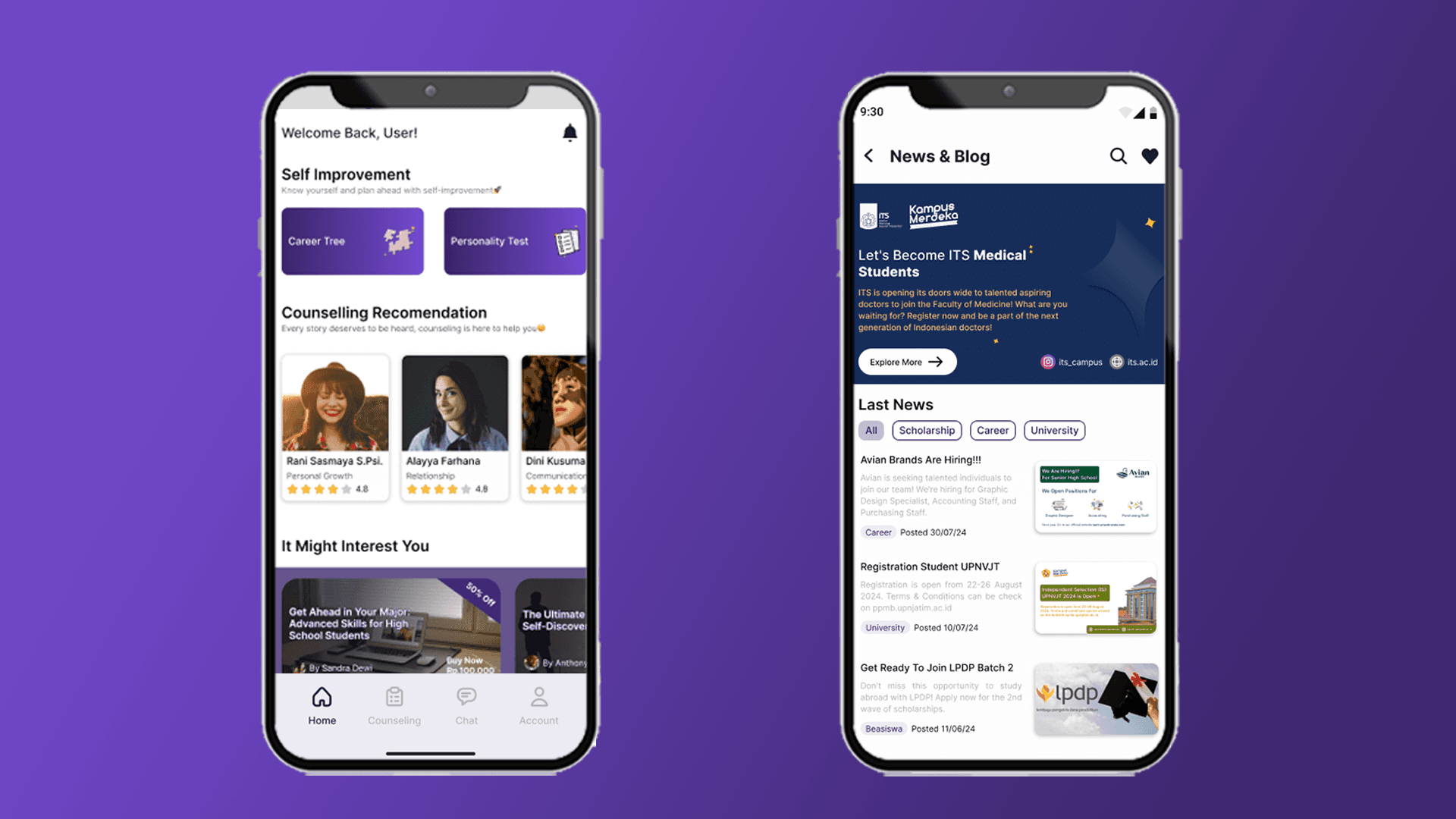
Task: Tap the Home navigation icon
Action: [322, 696]
